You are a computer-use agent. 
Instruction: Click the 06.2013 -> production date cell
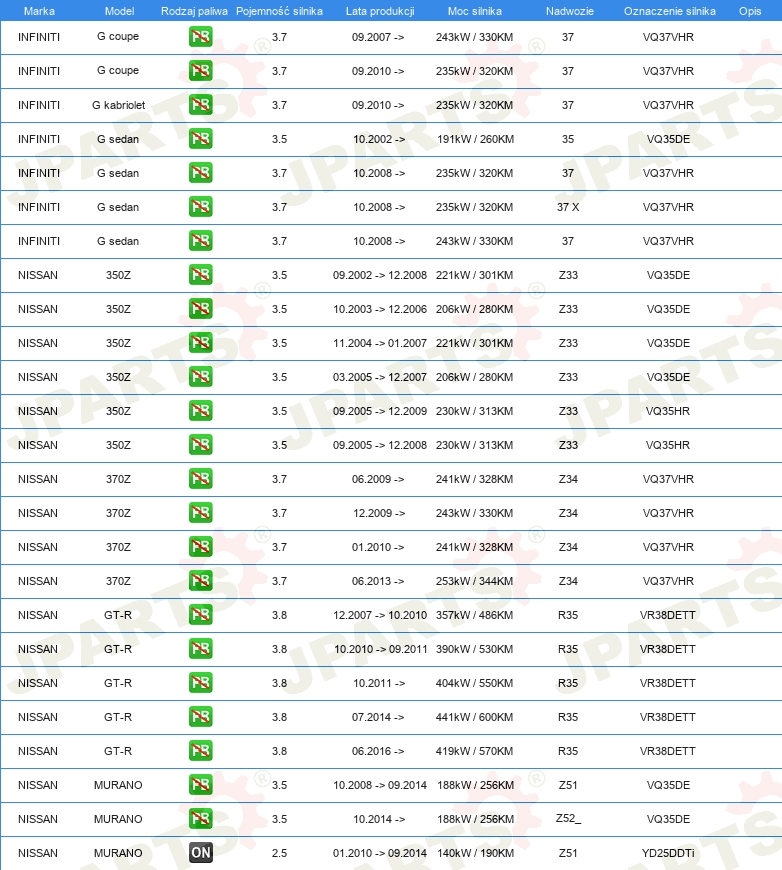pos(378,581)
